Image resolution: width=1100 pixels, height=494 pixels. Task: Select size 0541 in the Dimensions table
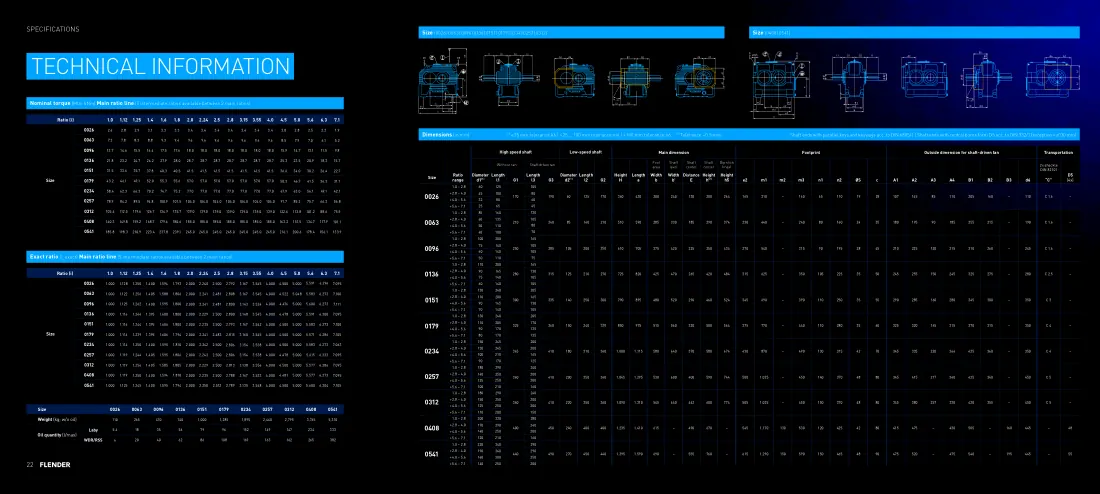point(432,454)
